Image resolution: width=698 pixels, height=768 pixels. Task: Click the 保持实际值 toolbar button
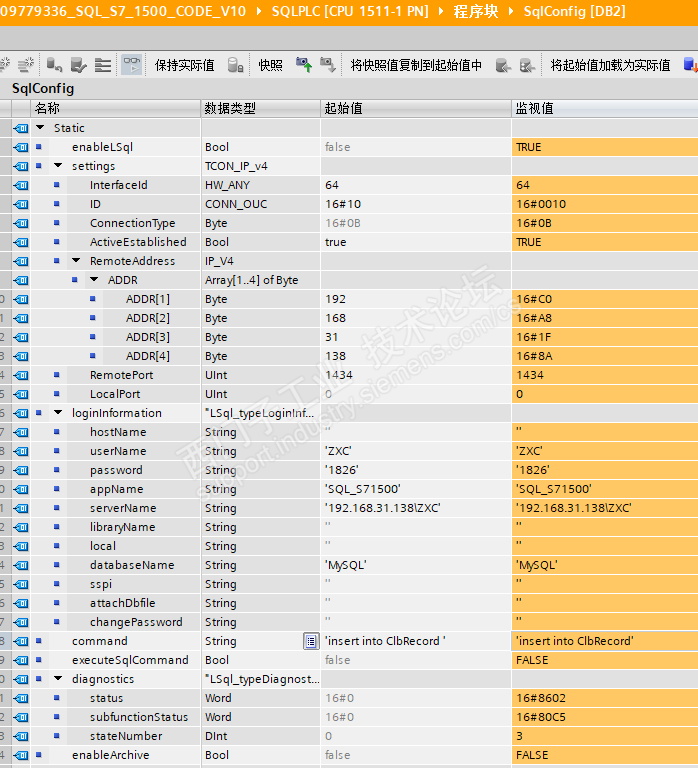tap(184, 65)
